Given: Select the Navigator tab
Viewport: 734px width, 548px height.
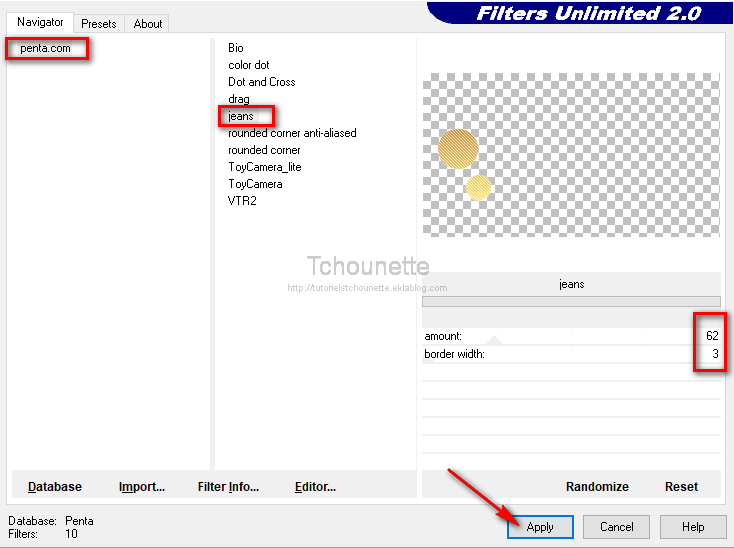Looking at the screenshot, I should (40, 22).
